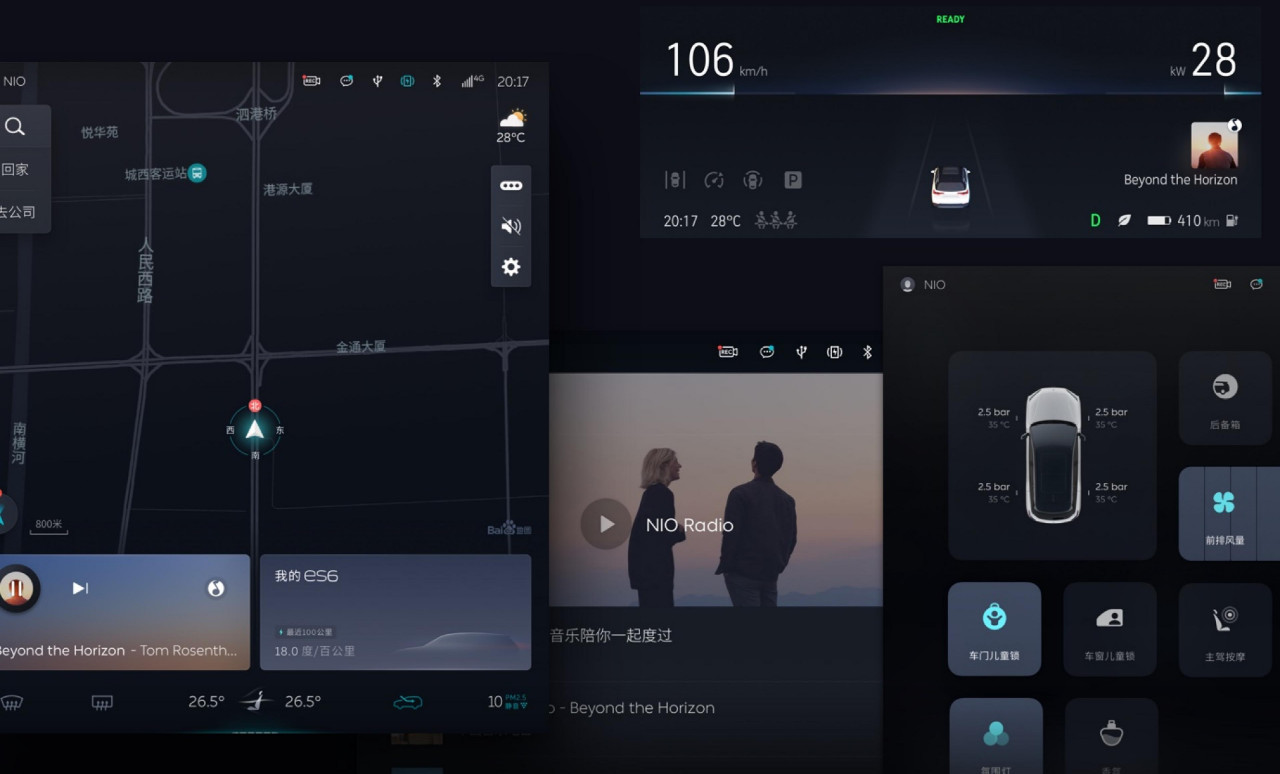Viewport: 1280px width, 774px height.
Task: Mute navigation voice with the speaker icon
Action: (511, 226)
